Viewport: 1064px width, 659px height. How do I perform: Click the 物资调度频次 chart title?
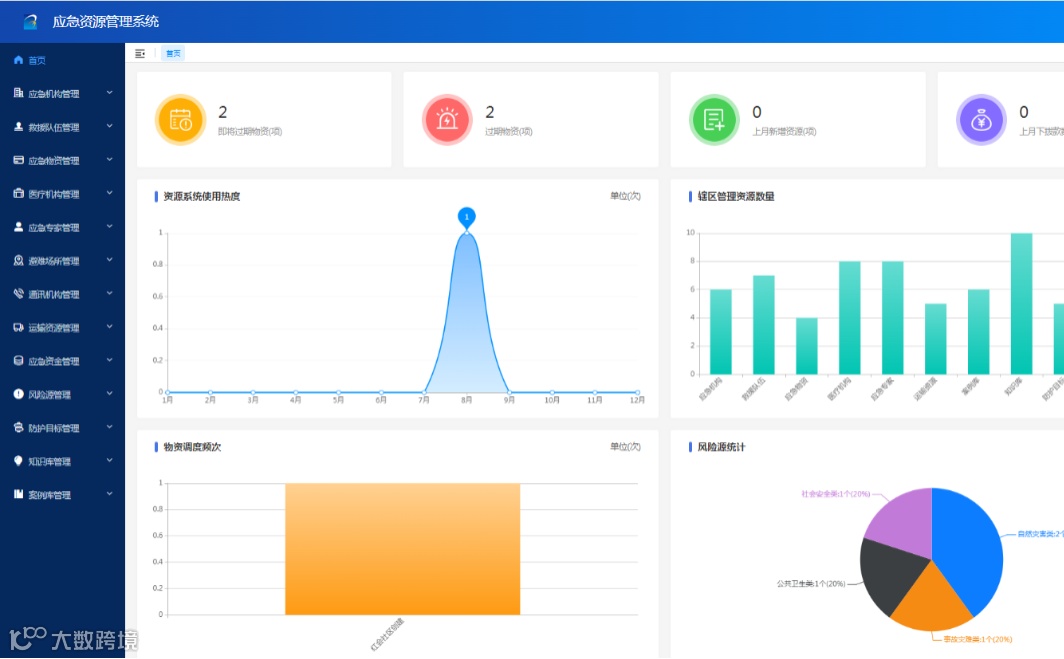tap(192, 447)
